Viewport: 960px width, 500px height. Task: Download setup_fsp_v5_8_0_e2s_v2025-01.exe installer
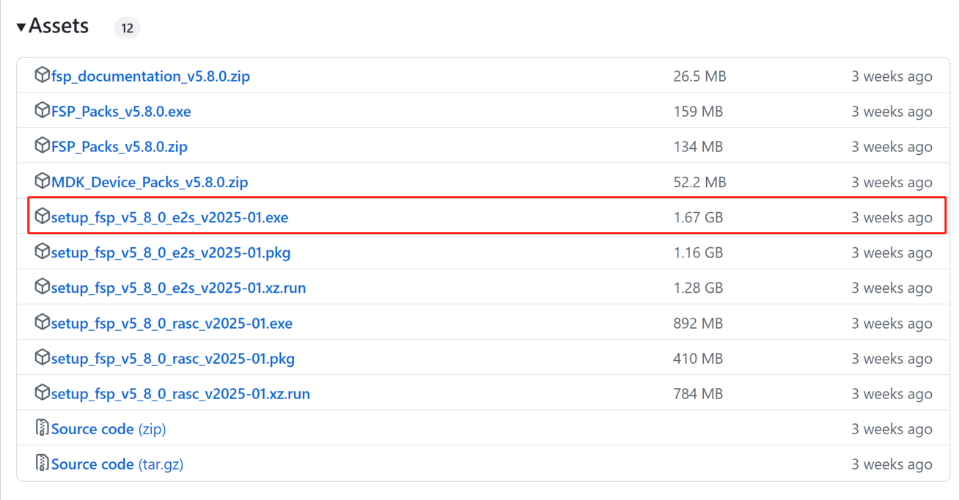click(x=170, y=218)
